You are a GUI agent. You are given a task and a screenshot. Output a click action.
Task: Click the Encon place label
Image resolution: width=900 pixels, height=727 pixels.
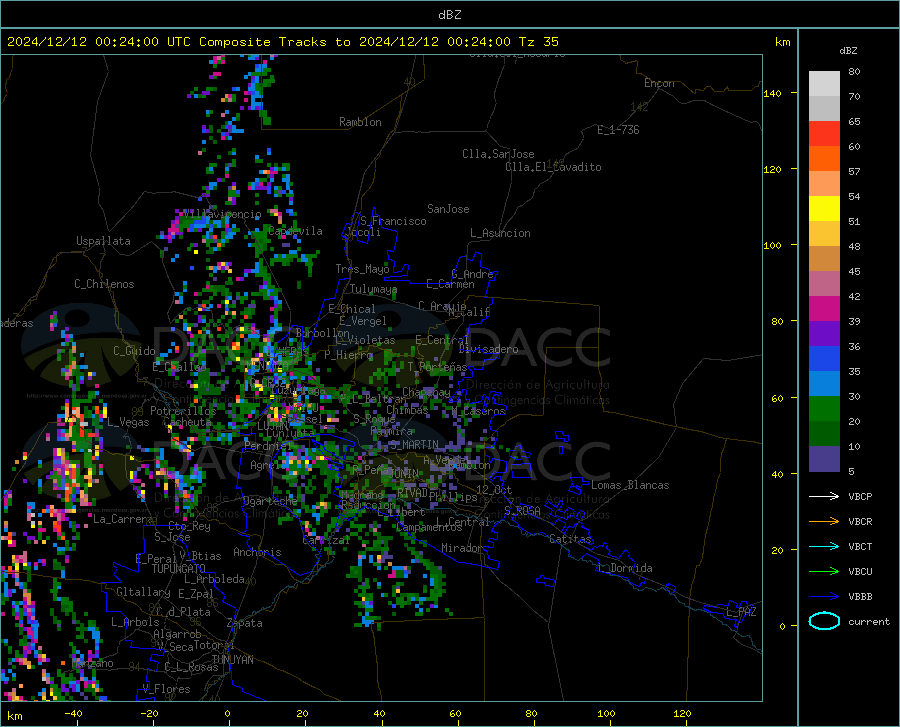coord(659,83)
